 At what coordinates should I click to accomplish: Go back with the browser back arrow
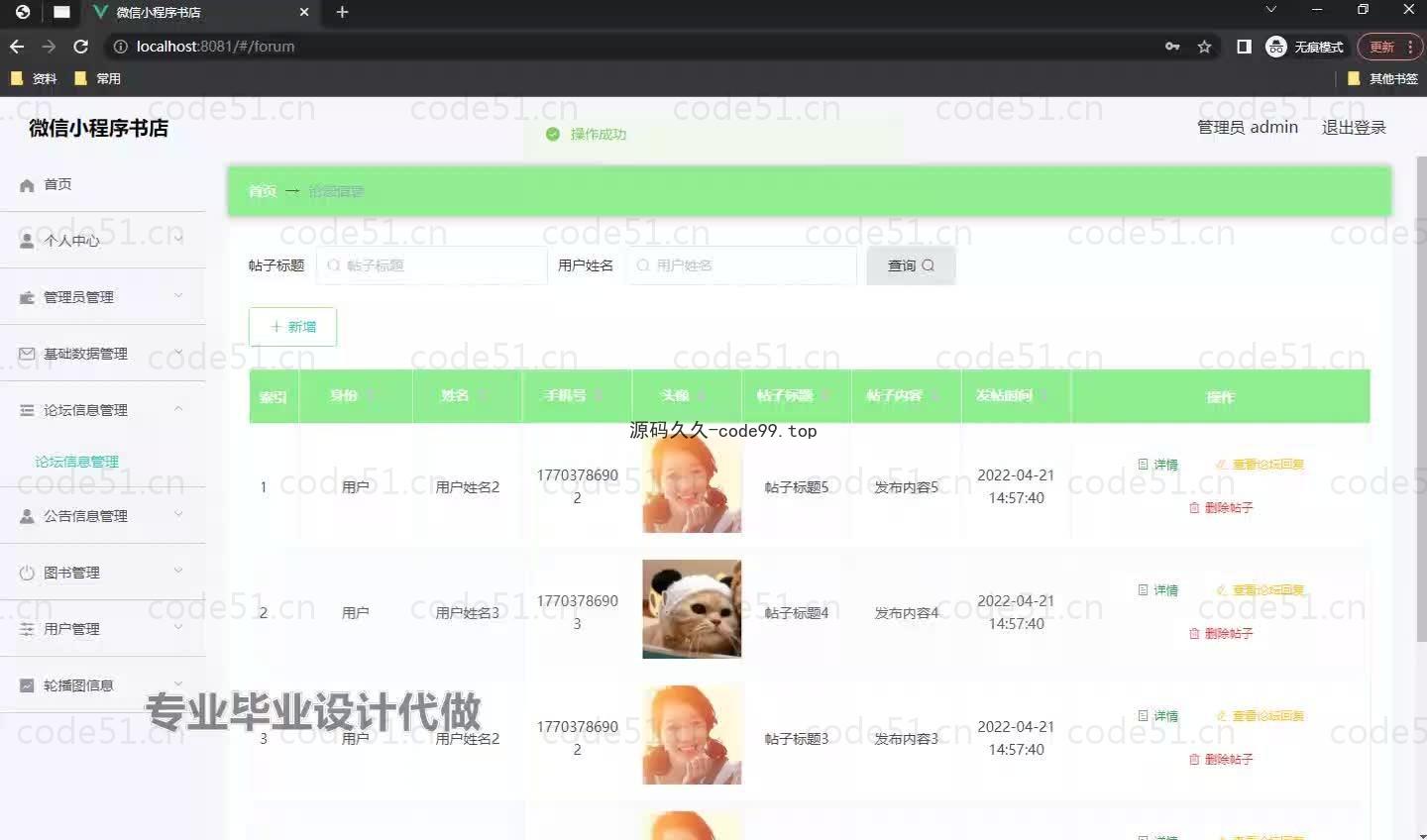(x=17, y=47)
